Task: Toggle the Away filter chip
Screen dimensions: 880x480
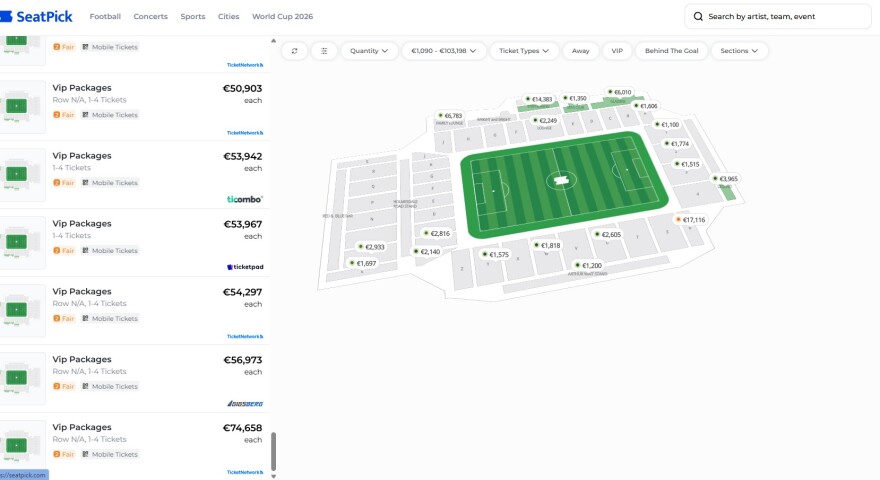Action: (x=580, y=51)
